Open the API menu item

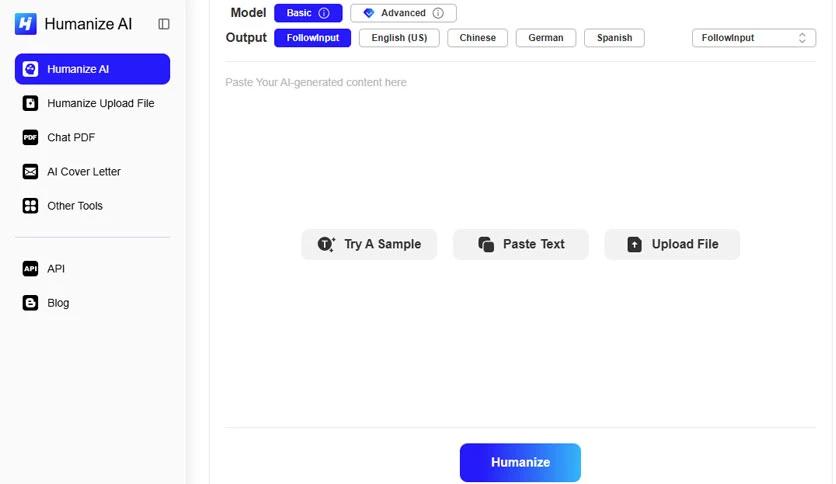click(x=92, y=268)
